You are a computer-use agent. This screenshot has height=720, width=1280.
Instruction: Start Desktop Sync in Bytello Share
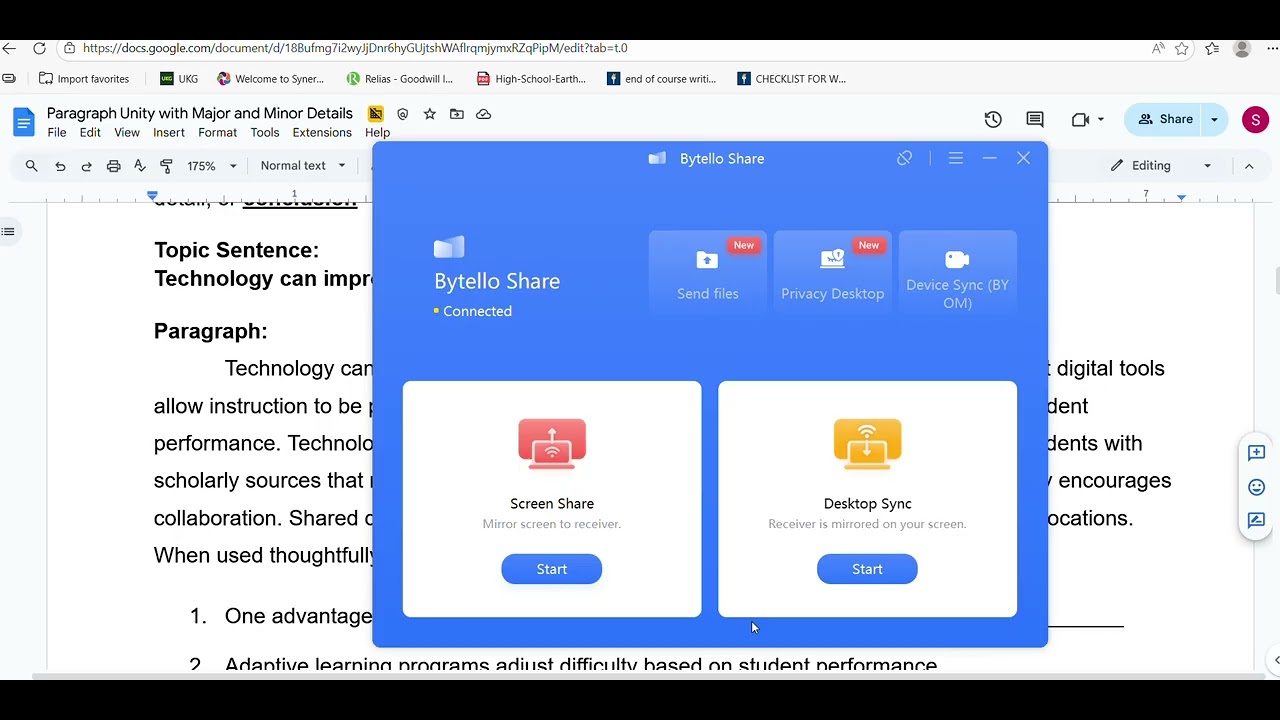coord(867,569)
